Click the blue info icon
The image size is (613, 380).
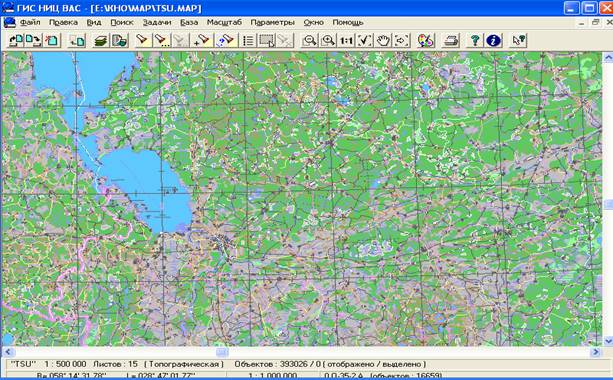click(x=493, y=40)
